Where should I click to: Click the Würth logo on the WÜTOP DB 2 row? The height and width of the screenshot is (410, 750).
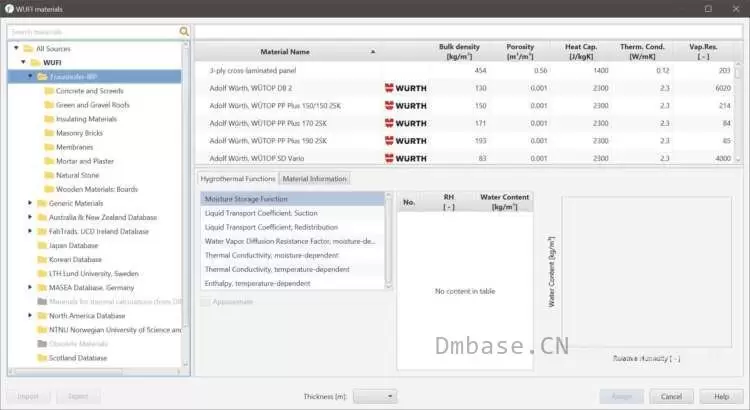pyautogui.click(x=406, y=88)
